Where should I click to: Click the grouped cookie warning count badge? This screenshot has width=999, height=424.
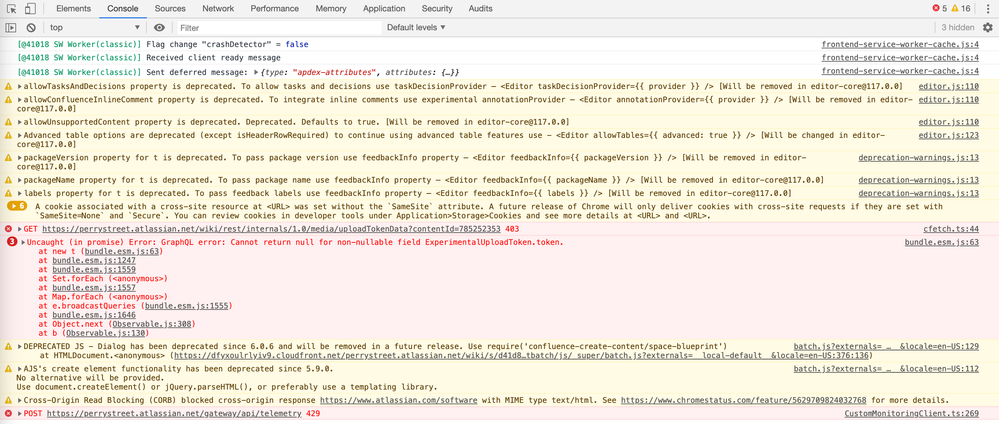tap(17, 206)
